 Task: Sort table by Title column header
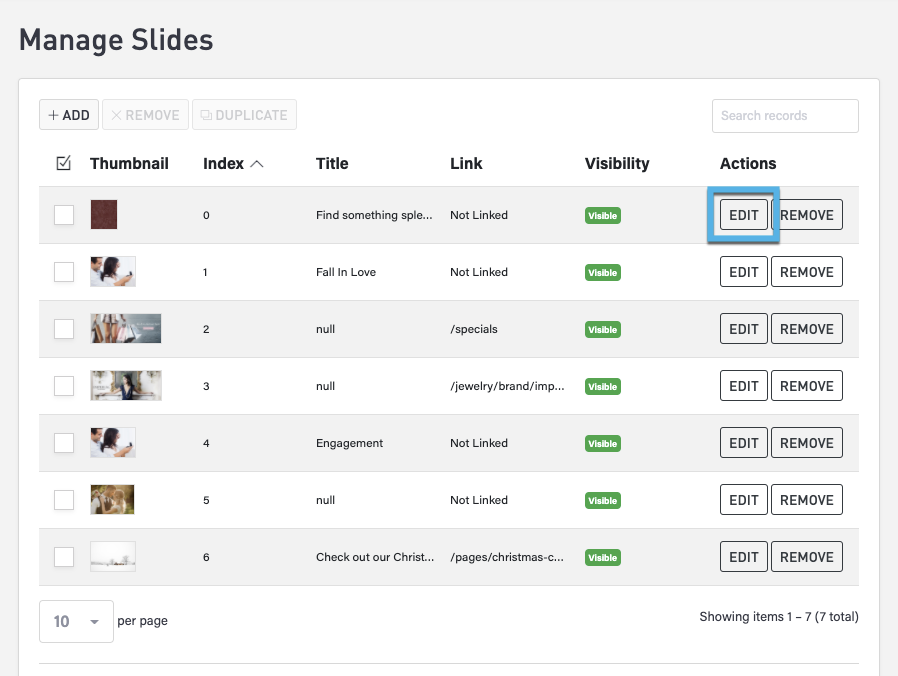pos(332,163)
